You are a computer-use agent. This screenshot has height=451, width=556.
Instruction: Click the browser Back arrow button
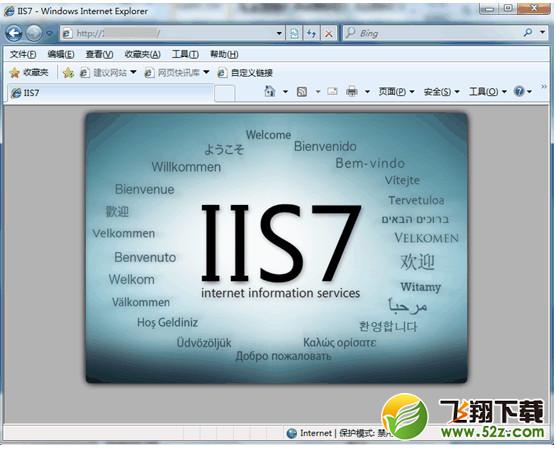coord(14,33)
